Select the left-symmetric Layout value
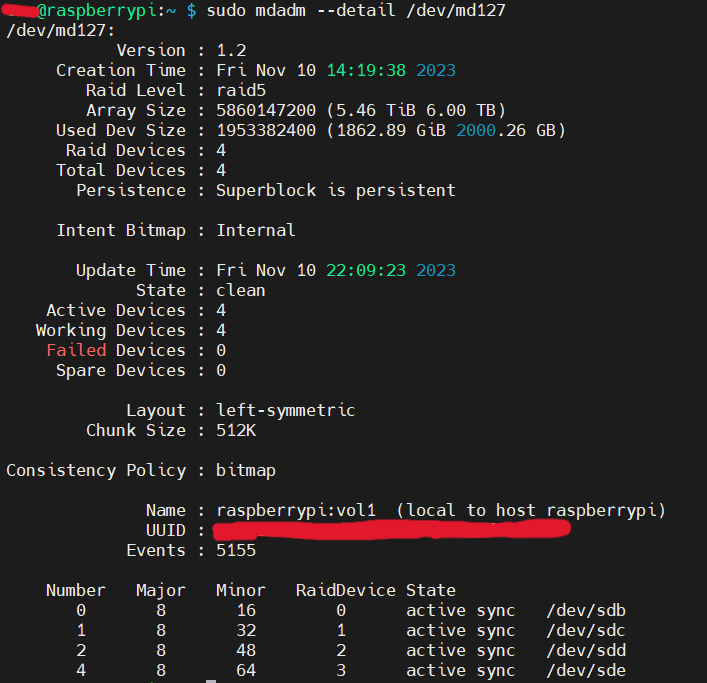Viewport: 707px width, 683px height. 286,410
